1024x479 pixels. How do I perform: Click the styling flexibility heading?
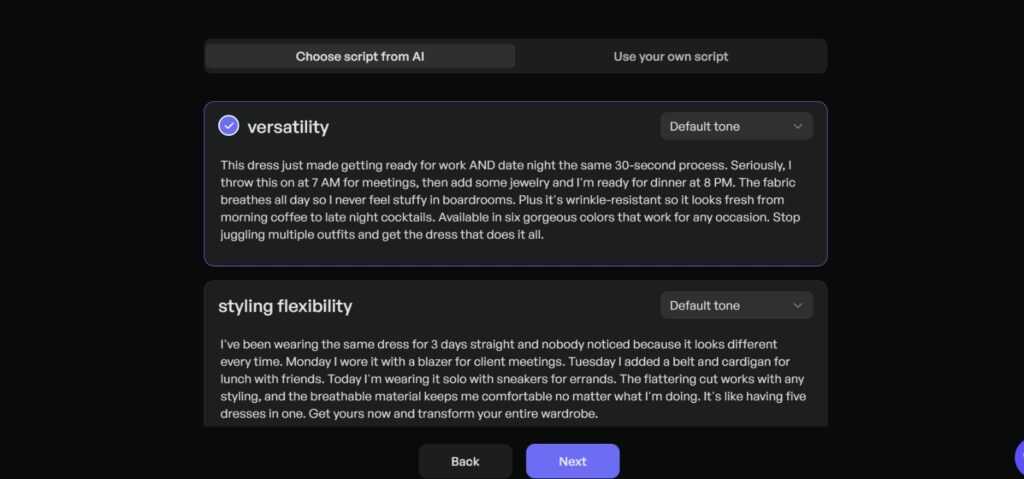pos(285,306)
